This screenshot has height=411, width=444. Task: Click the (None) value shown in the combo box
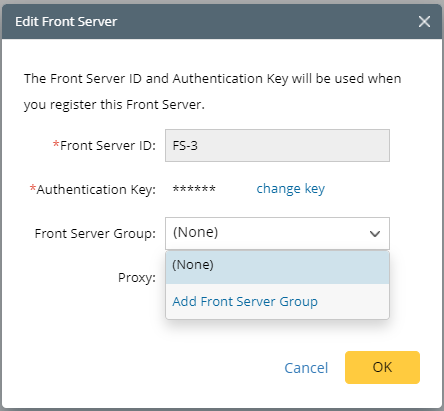(195, 232)
